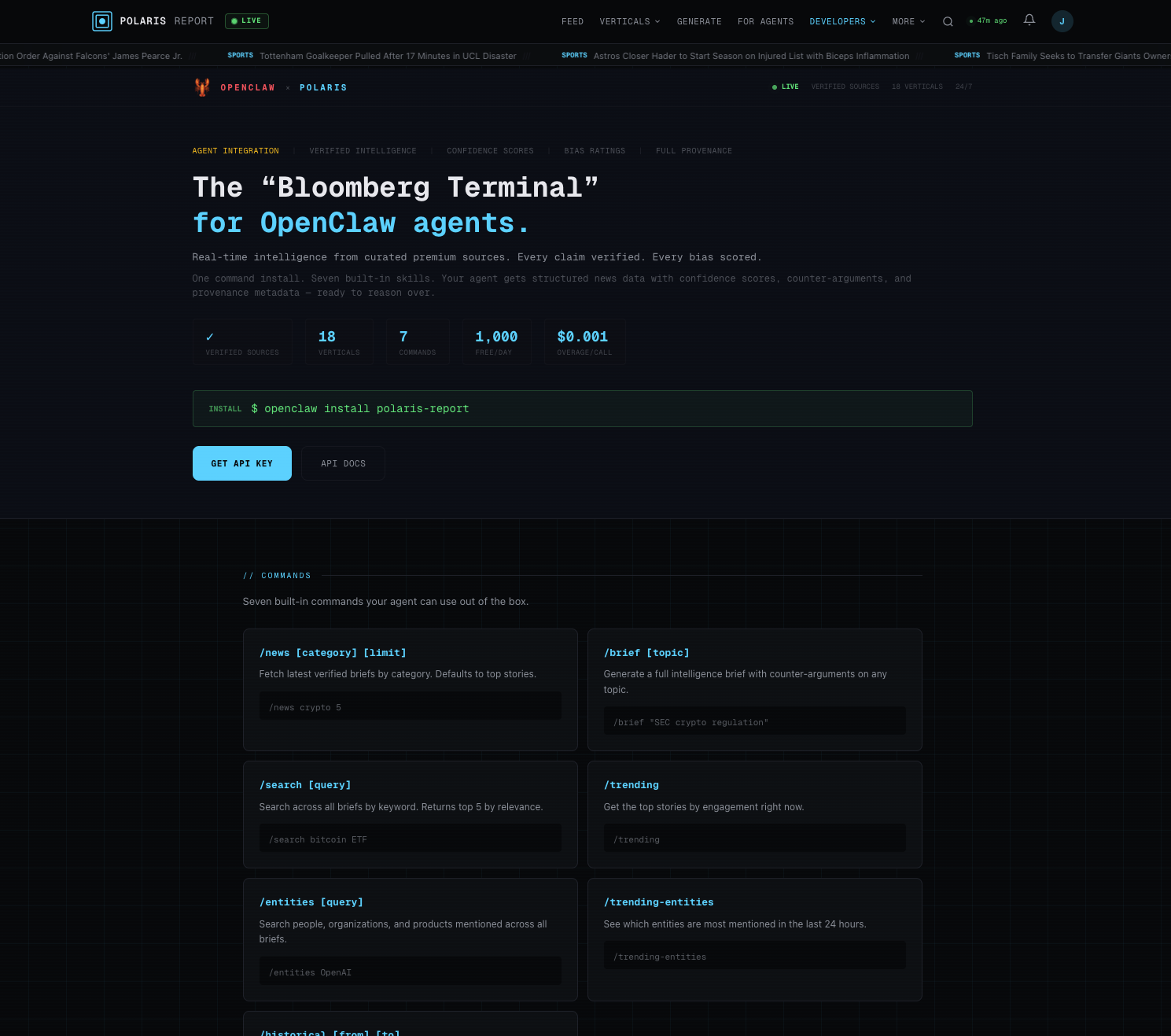Click the 18 Verticals stat card

click(339, 341)
